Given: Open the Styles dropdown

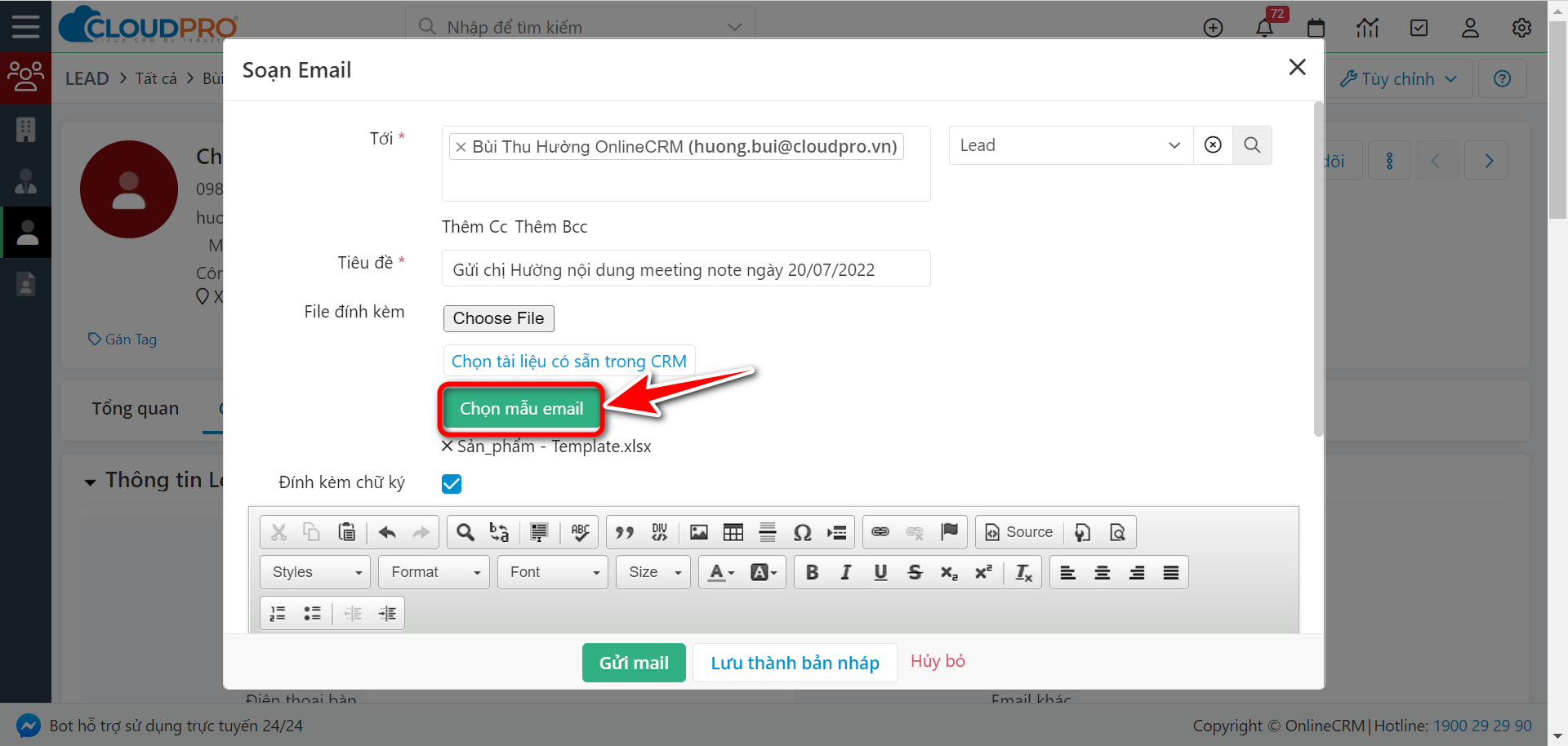Looking at the screenshot, I should 315,572.
